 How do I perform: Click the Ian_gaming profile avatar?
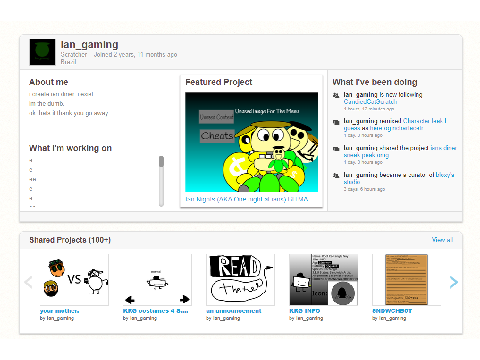coord(42,52)
